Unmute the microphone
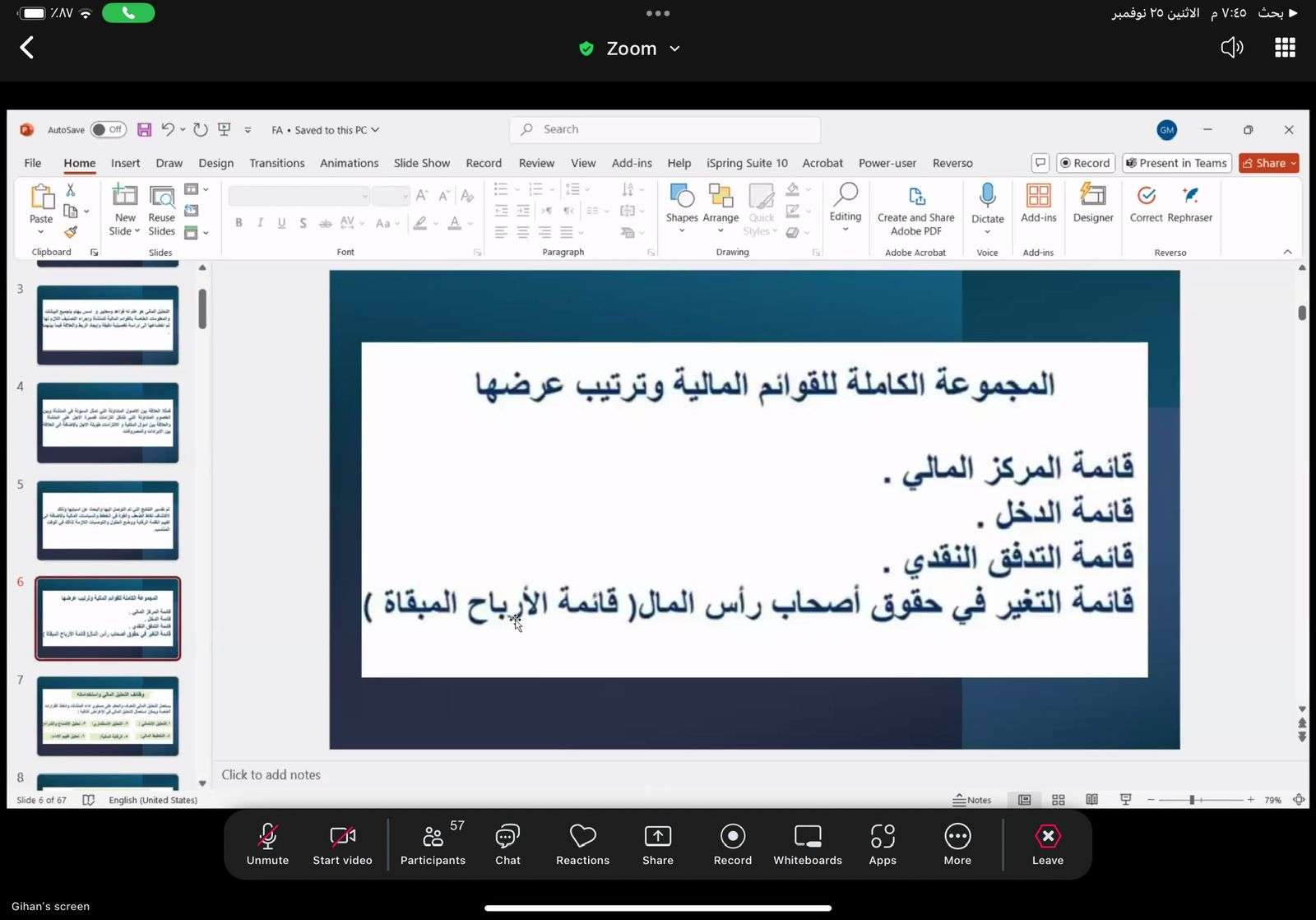 click(267, 843)
